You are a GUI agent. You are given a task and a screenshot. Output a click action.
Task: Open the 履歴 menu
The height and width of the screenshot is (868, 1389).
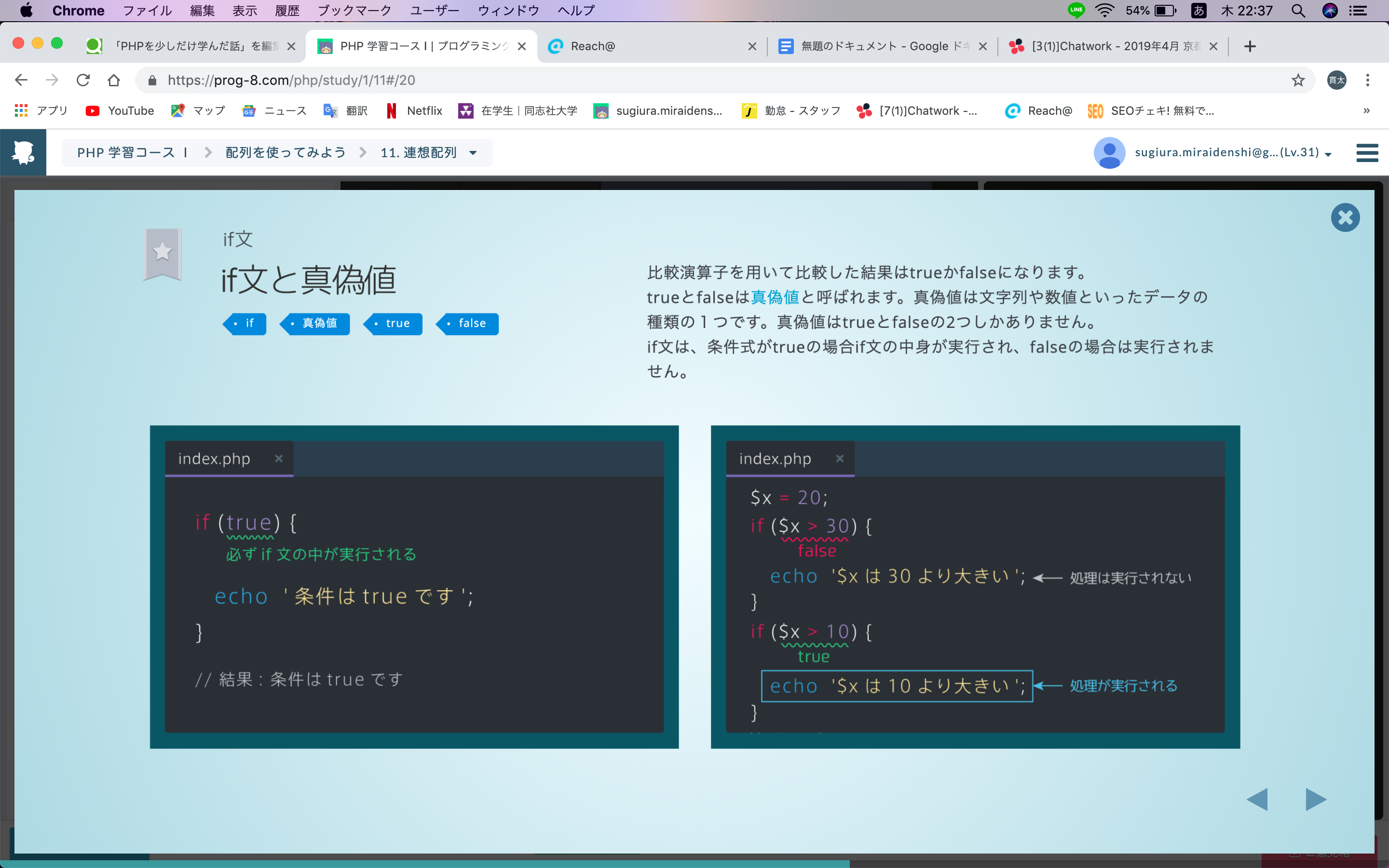pos(287,10)
